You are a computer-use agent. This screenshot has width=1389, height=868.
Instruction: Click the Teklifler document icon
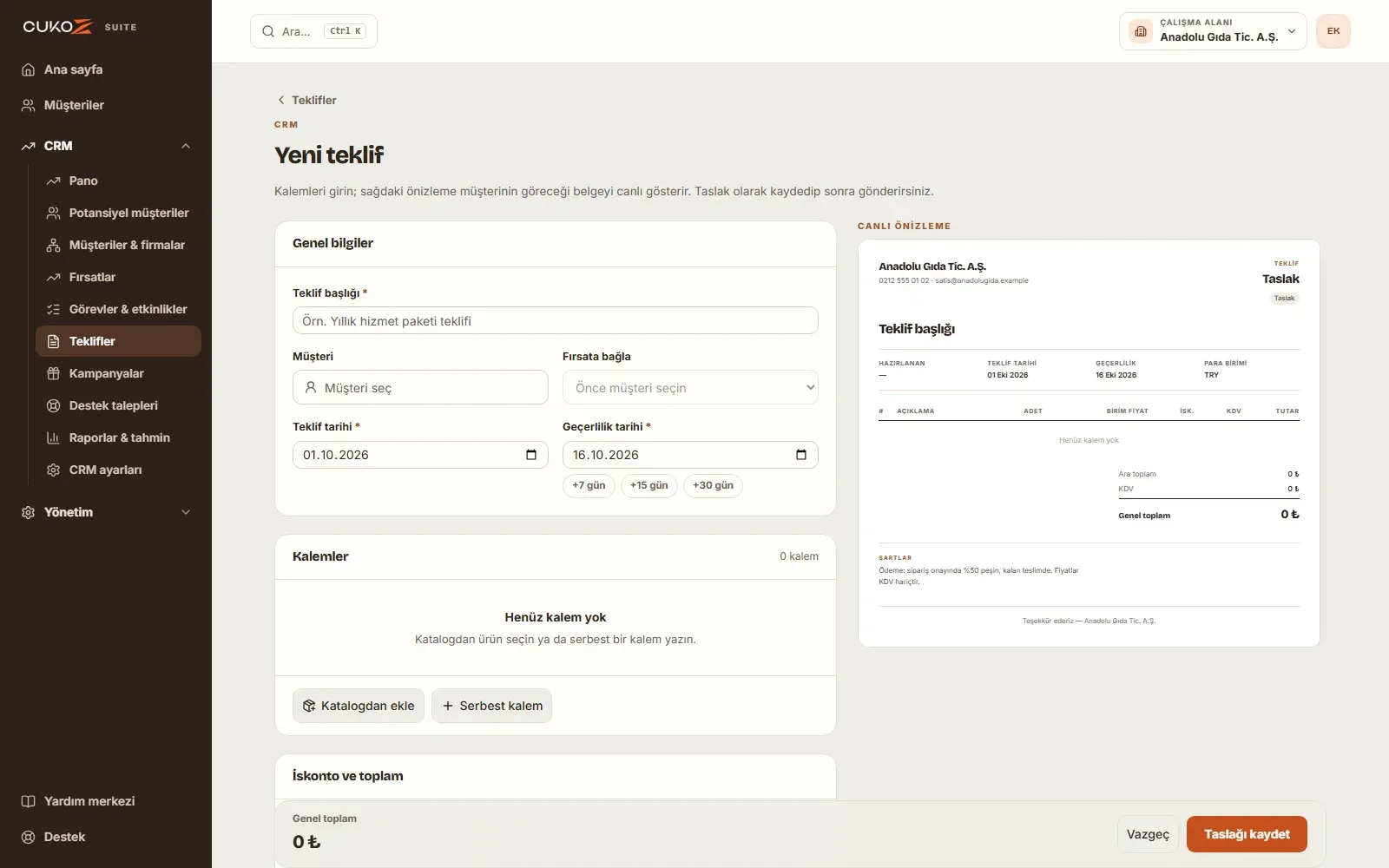point(53,341)
